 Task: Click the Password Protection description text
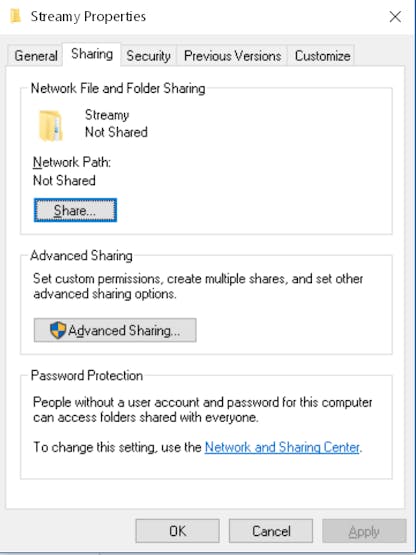pyautogui.click(x=203, y=410)
